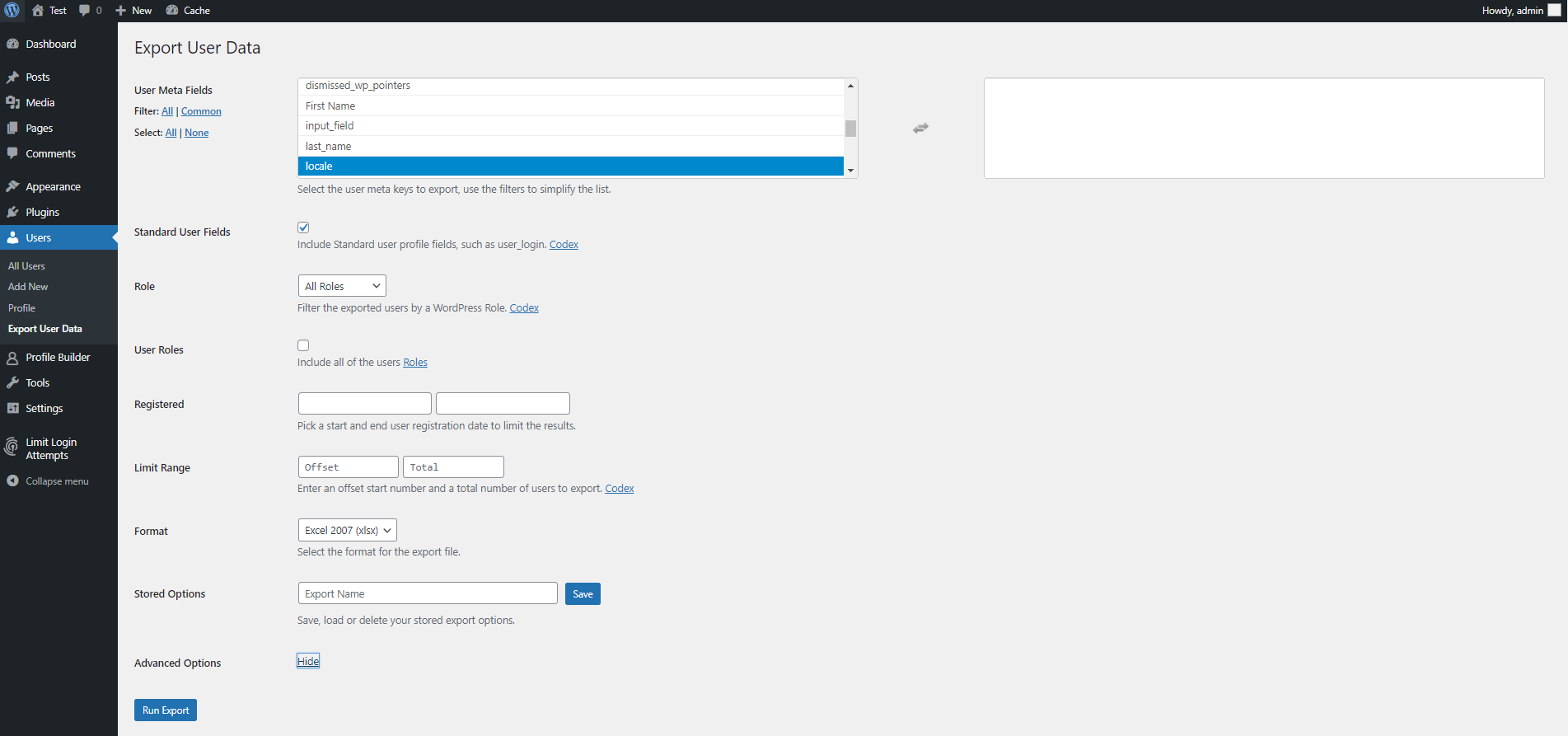Click the meta fields list scrollbar thumb
This screenshot has height=736, width=1568.
850,129
